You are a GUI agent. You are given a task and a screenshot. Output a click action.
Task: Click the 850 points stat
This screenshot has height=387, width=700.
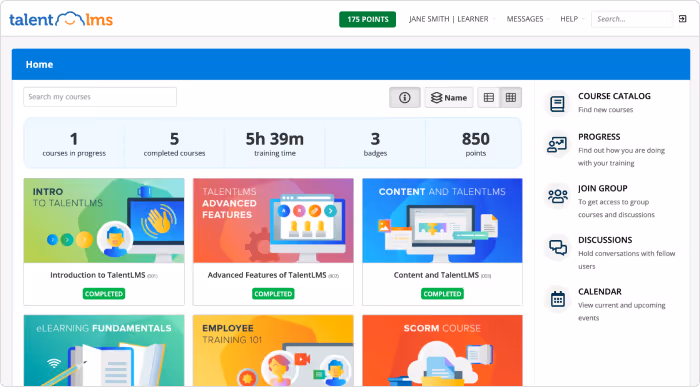coord(475,144)
